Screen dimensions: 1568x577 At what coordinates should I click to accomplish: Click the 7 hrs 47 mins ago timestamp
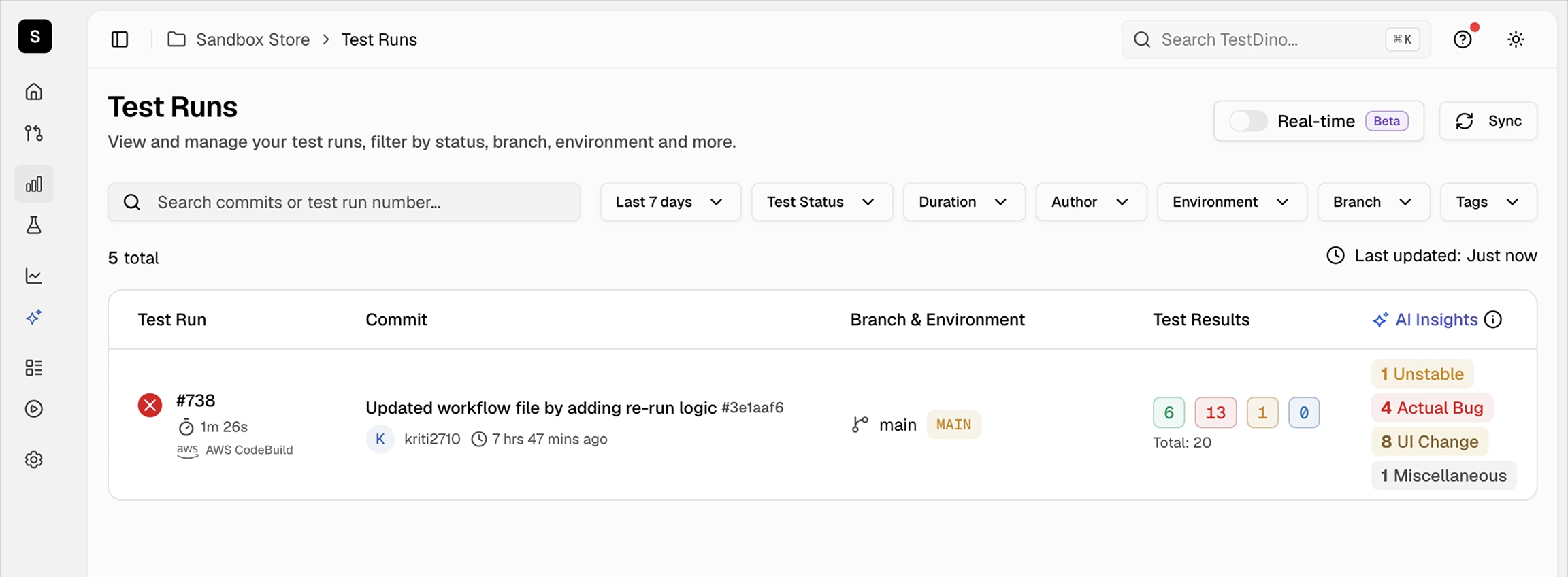pos(550,439)
